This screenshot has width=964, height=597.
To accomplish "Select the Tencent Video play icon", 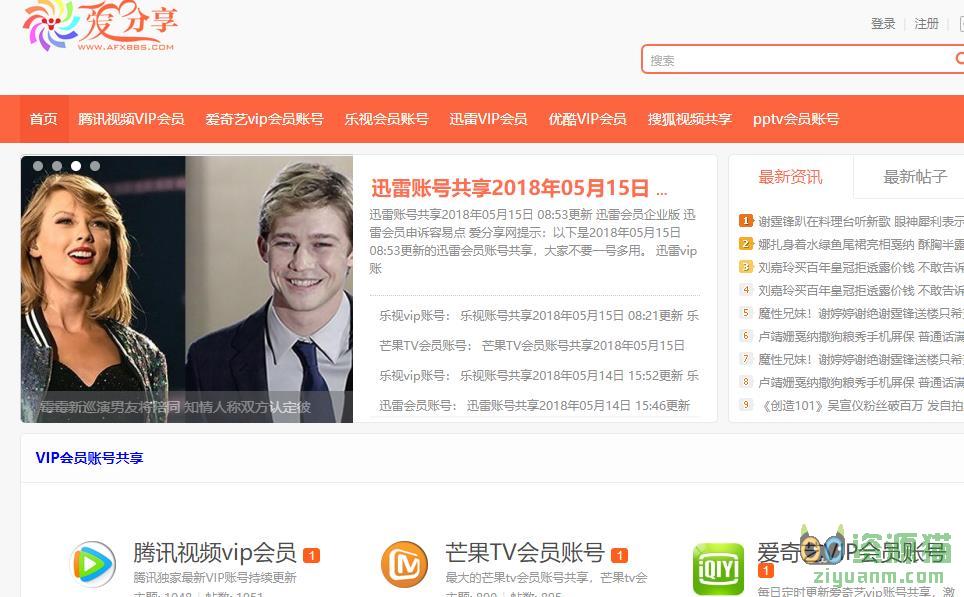I will (x=91, y=561).
